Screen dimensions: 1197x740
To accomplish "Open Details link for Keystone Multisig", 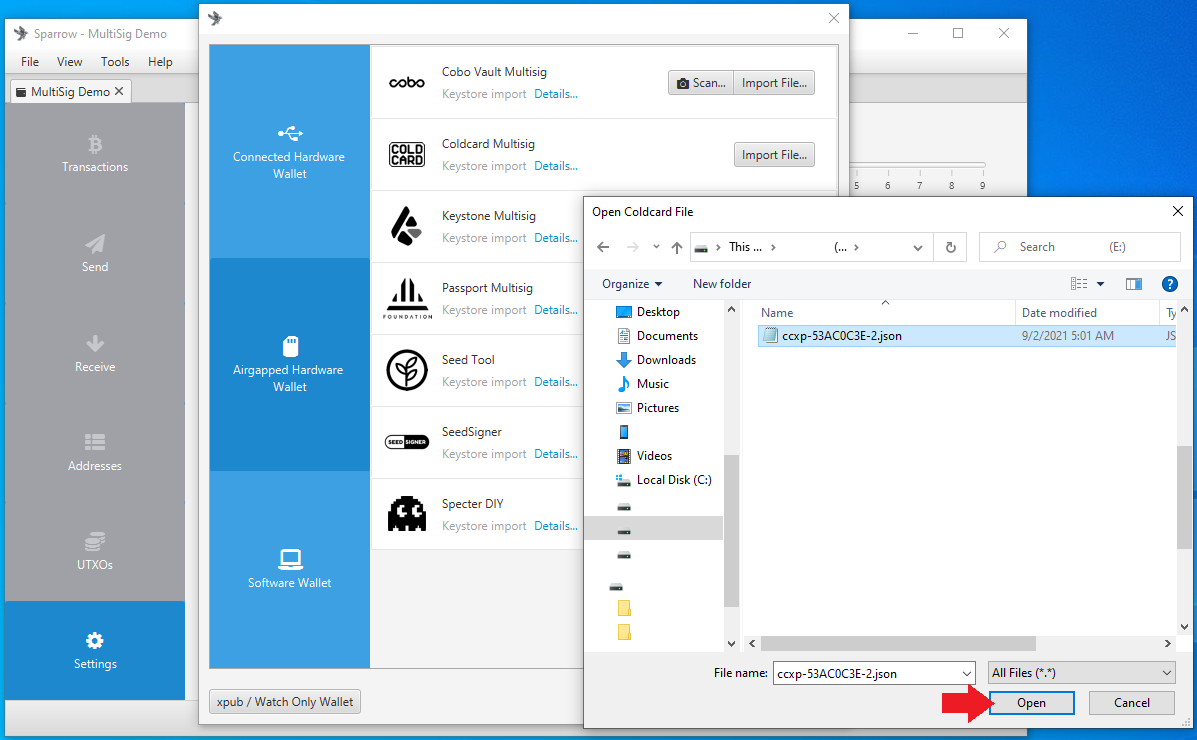I will (x=556, y=238).
